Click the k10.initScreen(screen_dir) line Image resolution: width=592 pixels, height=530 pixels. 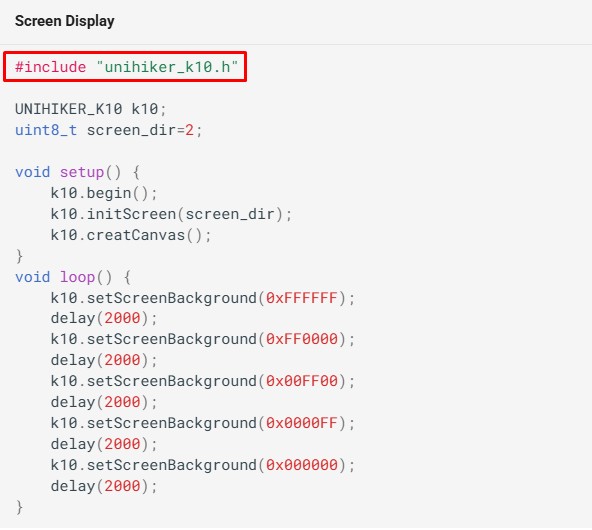click(171, 214)
